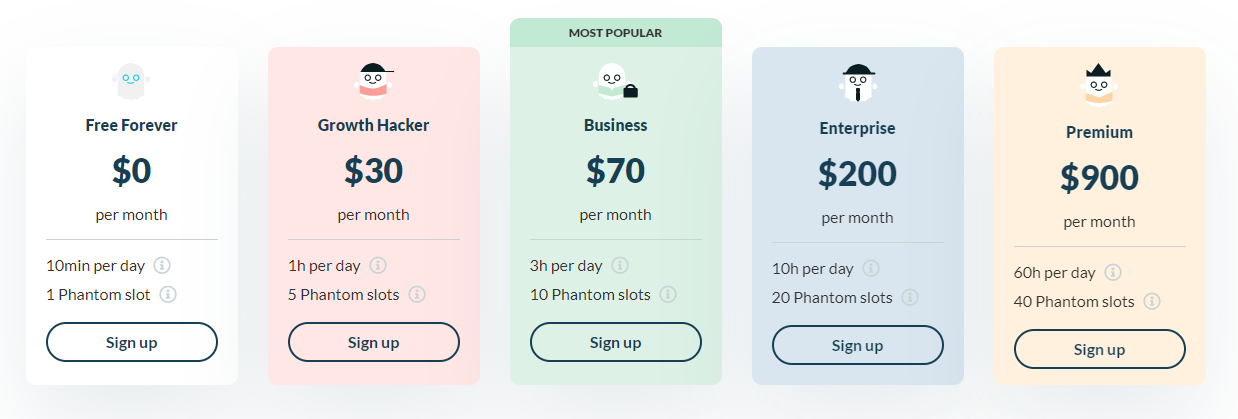Click info icon beside 20 Phantom slots
Image resolution: width=1238 pixels, height=419 pixels.
pyautogui.click(x=909, y=298)
